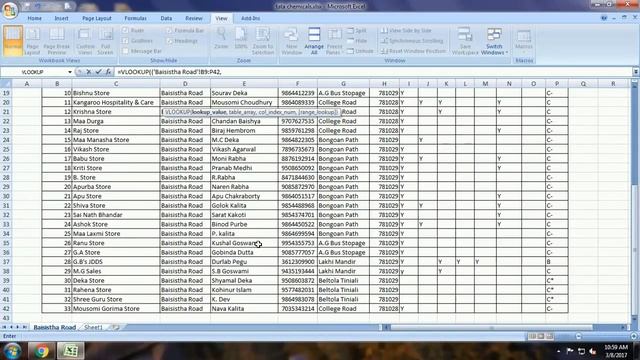
Task: Confirm formula entry with checkmark icon
Action: 98,72
